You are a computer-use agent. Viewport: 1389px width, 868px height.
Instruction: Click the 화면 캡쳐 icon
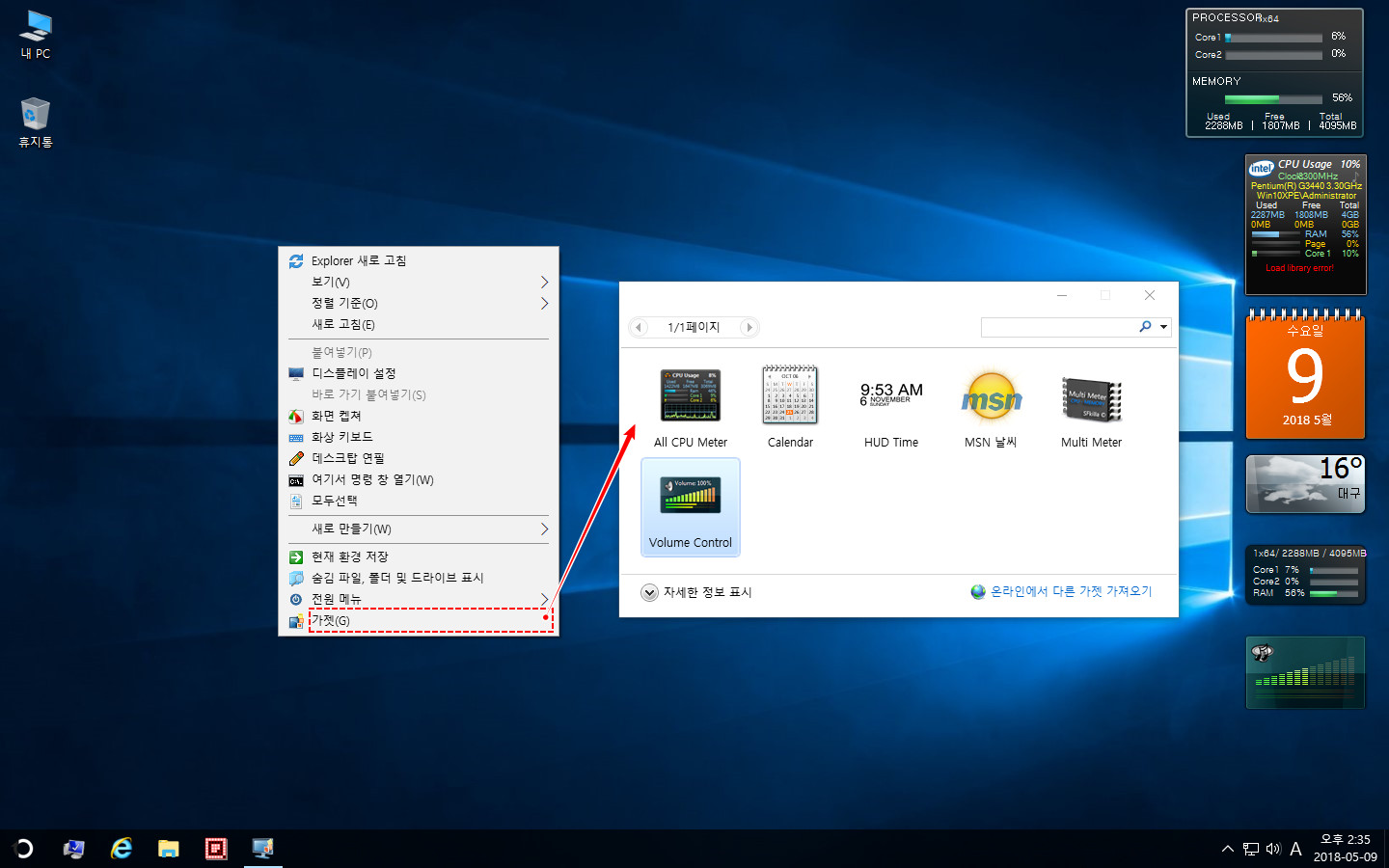[296, 417]
